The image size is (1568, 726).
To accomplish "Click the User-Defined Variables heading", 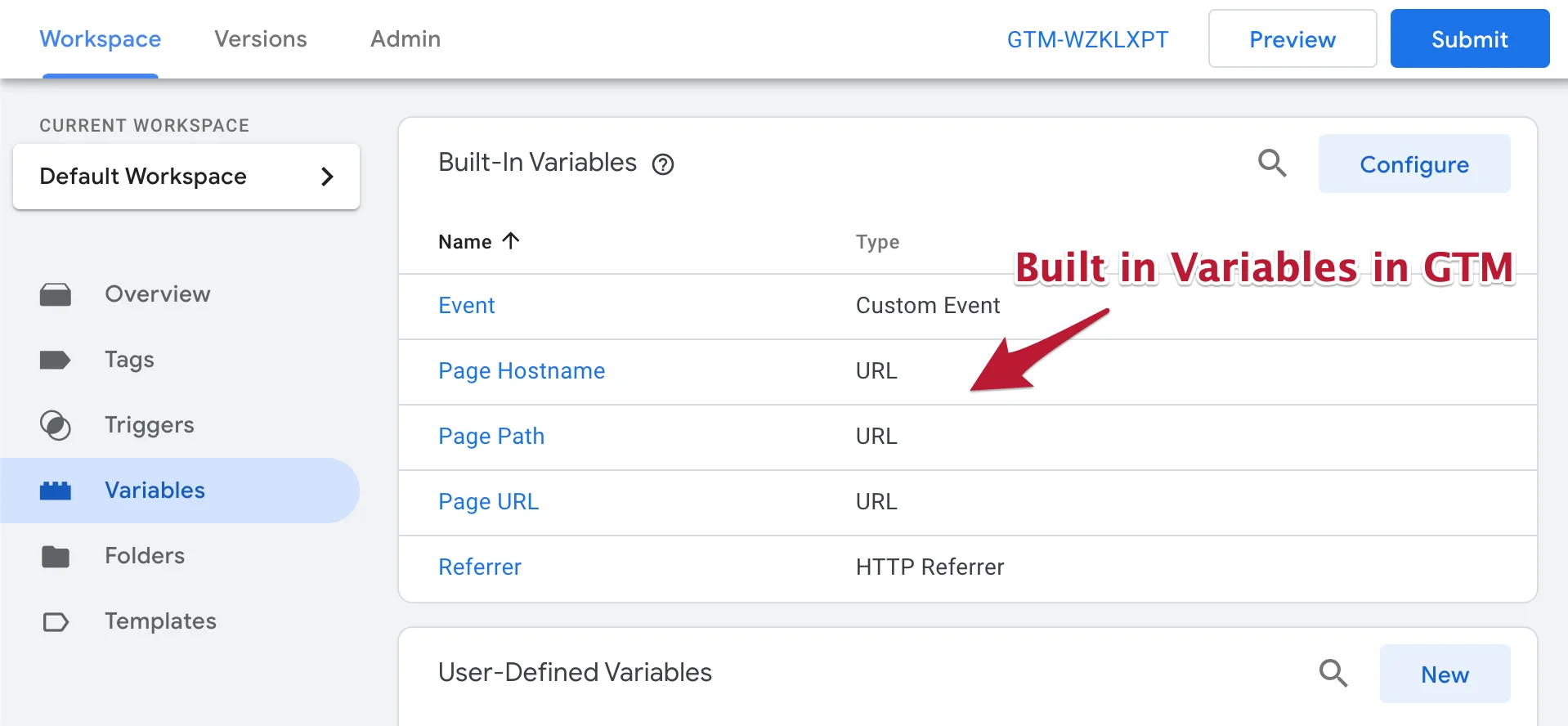I will click(x=576, y=672).
